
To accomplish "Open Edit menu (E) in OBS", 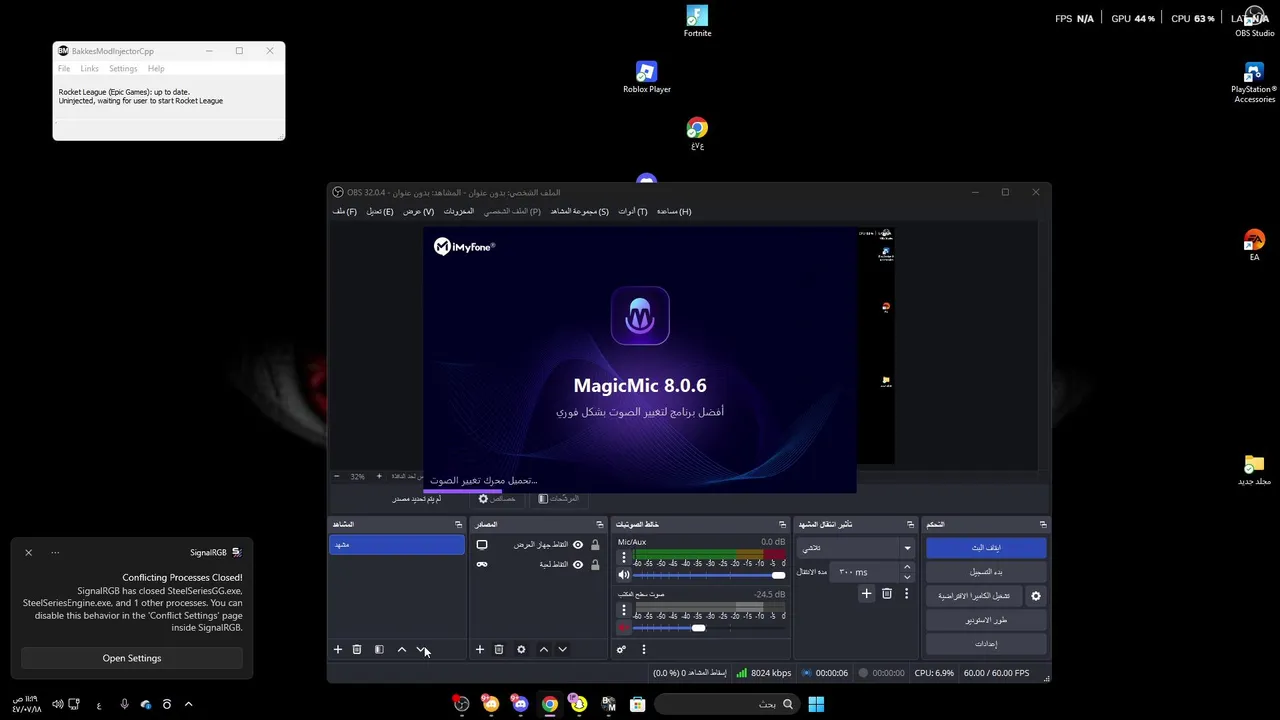I will tap(380, 211).
